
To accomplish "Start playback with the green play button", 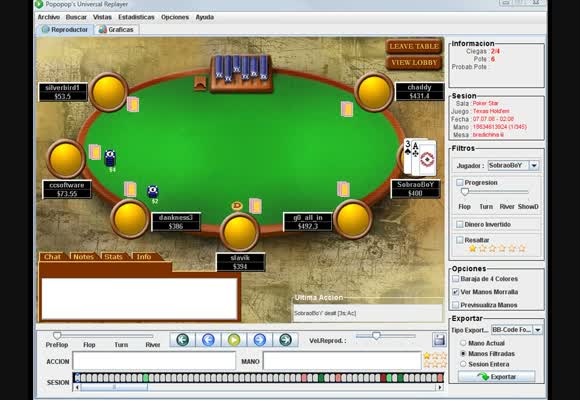I will pyautogui.click(x=234, y=339).
